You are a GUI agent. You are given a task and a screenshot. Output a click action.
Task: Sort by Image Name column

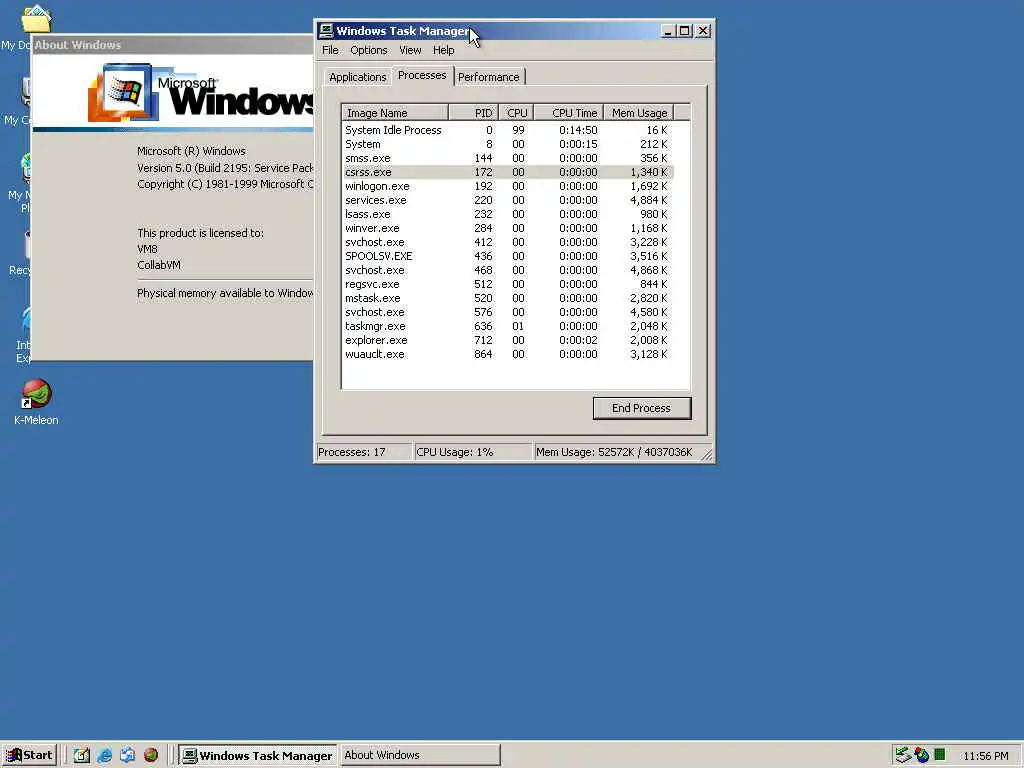click(395, 113)
